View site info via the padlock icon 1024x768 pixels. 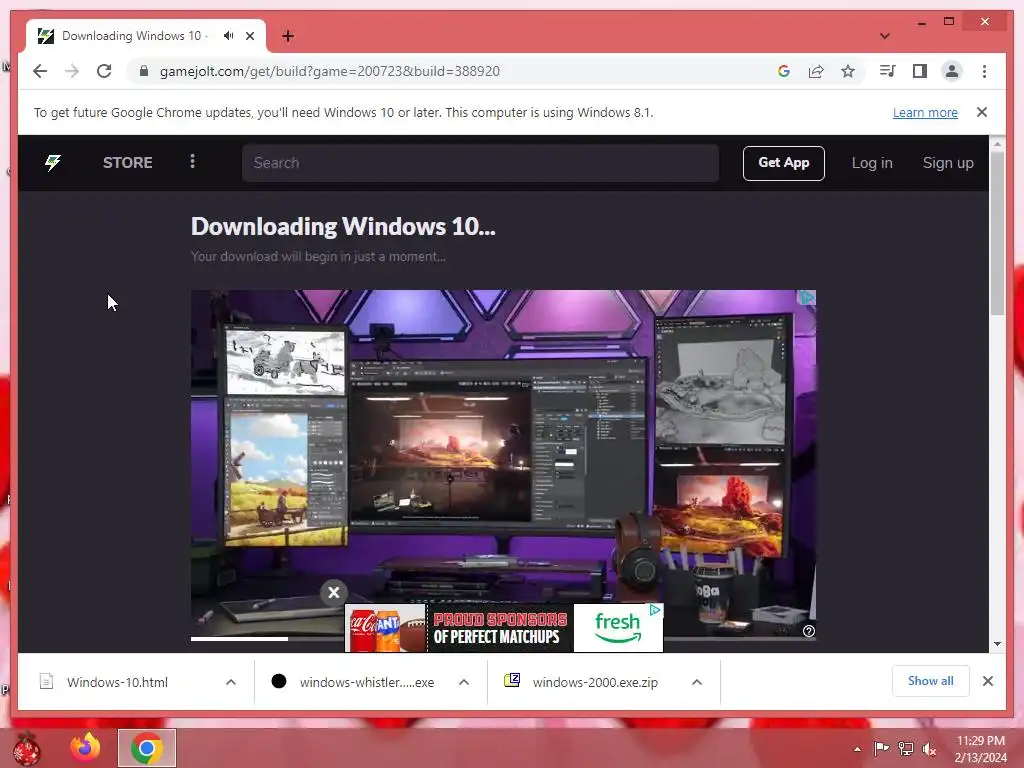[144, 71]
